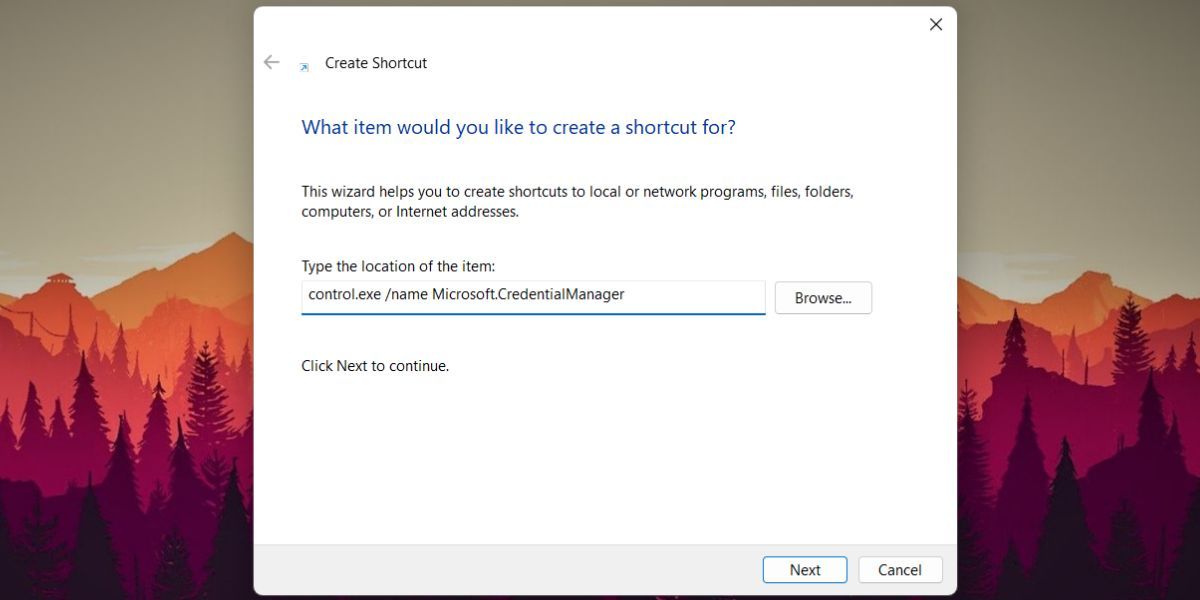Screen dimensions: 1200x600
Task: Click the "Type the location of the item:" label
Action: (x=398, y=266)
